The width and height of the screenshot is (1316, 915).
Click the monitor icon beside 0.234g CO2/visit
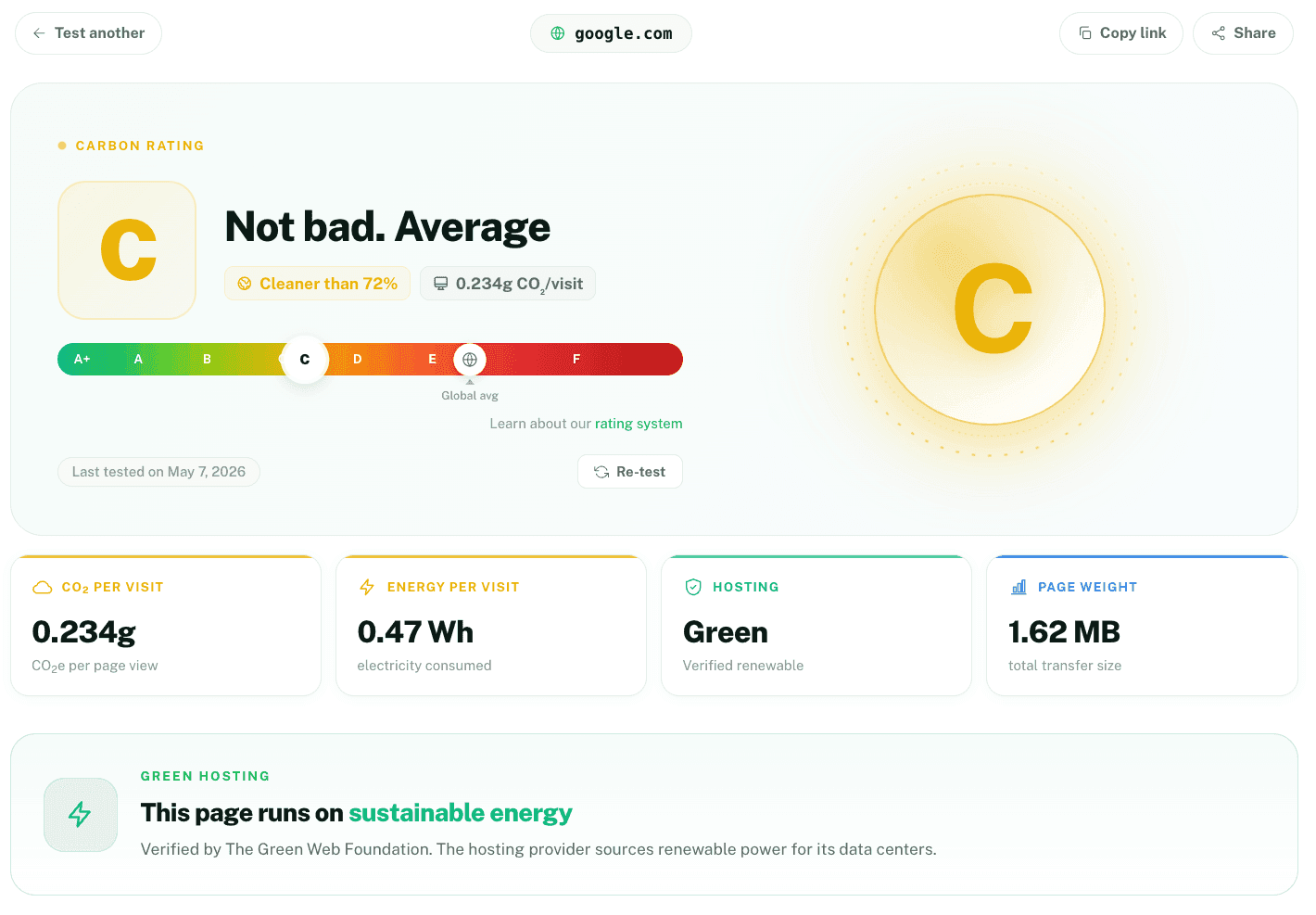441,284
